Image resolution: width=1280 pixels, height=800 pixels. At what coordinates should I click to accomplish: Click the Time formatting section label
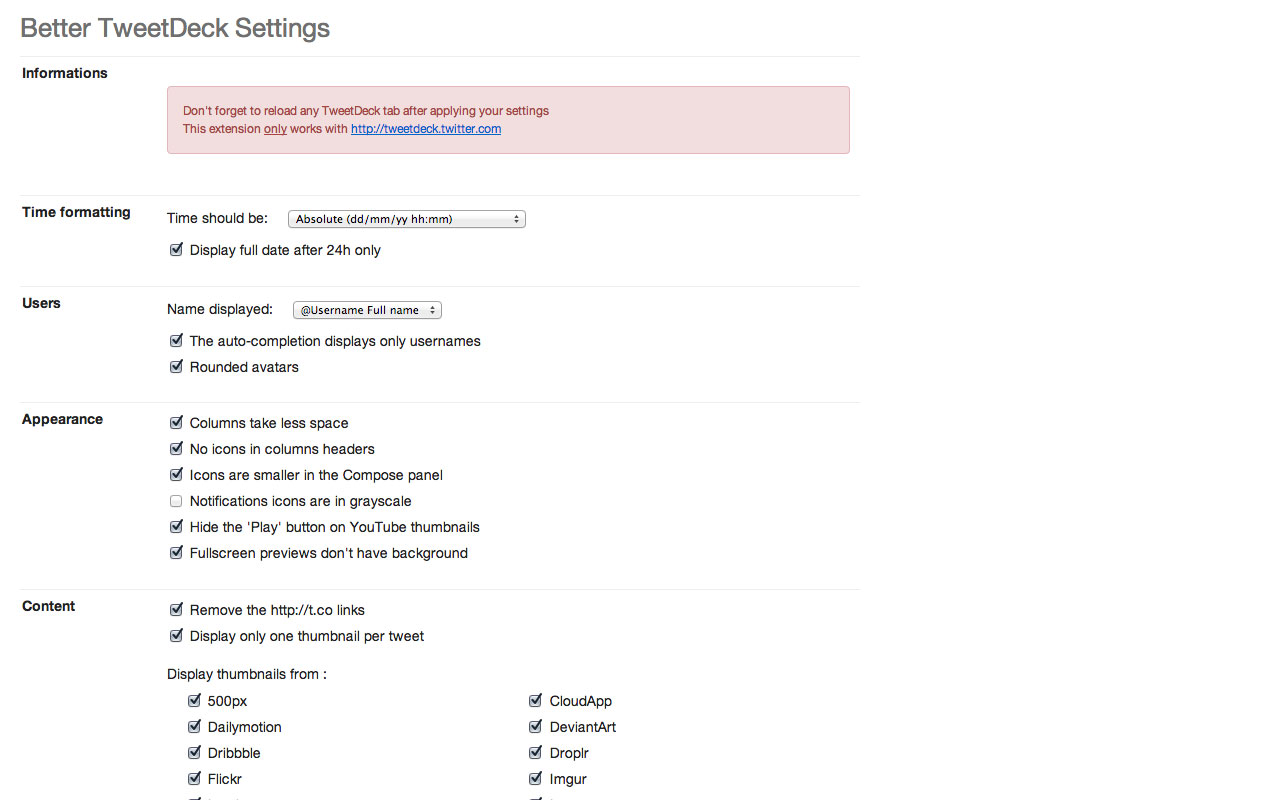(x=76, y=212)
